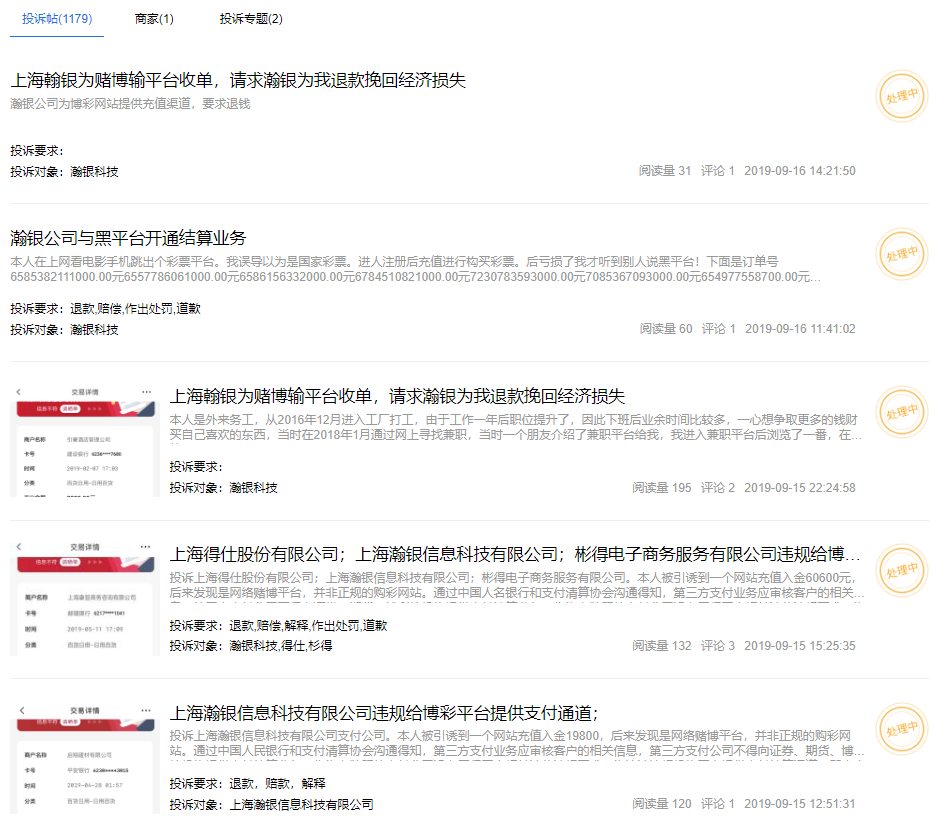Click 投诉要求：退款,赔偿,解释,作出处罚,道歉
Screen dimensions: 952x834
pyautogui.click(x=278, y=625)
